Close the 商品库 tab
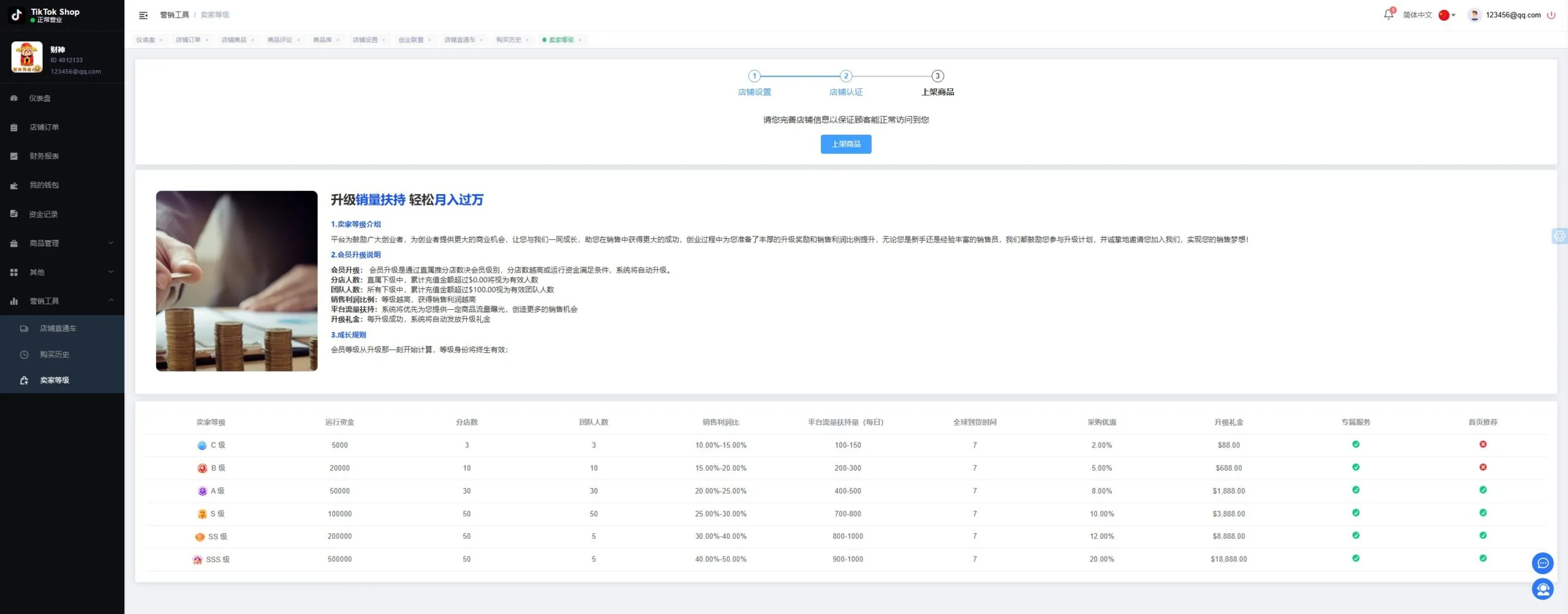 pyautogui.click(x=337, y=40)
